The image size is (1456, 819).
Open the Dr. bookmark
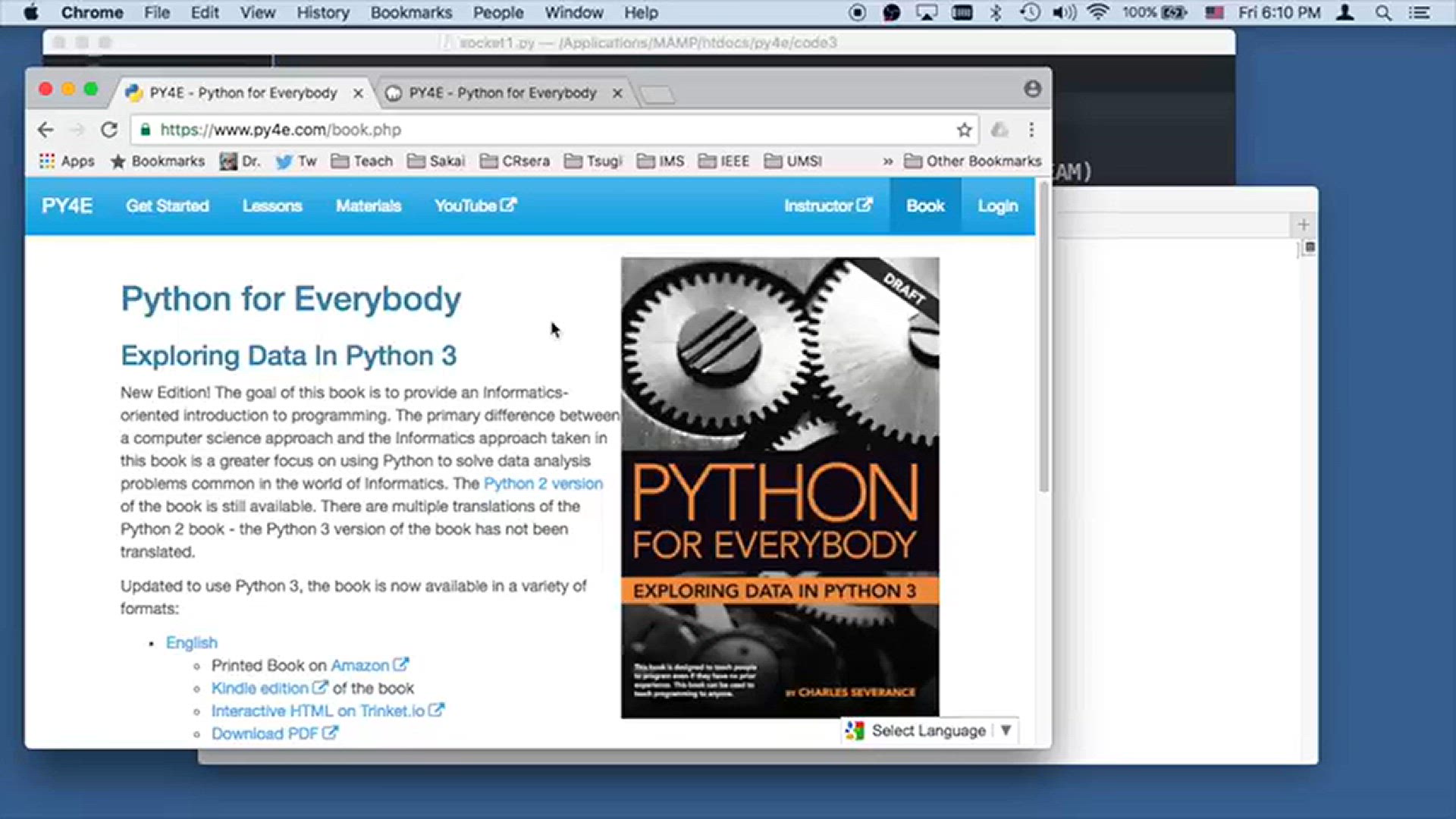(240, 161)
